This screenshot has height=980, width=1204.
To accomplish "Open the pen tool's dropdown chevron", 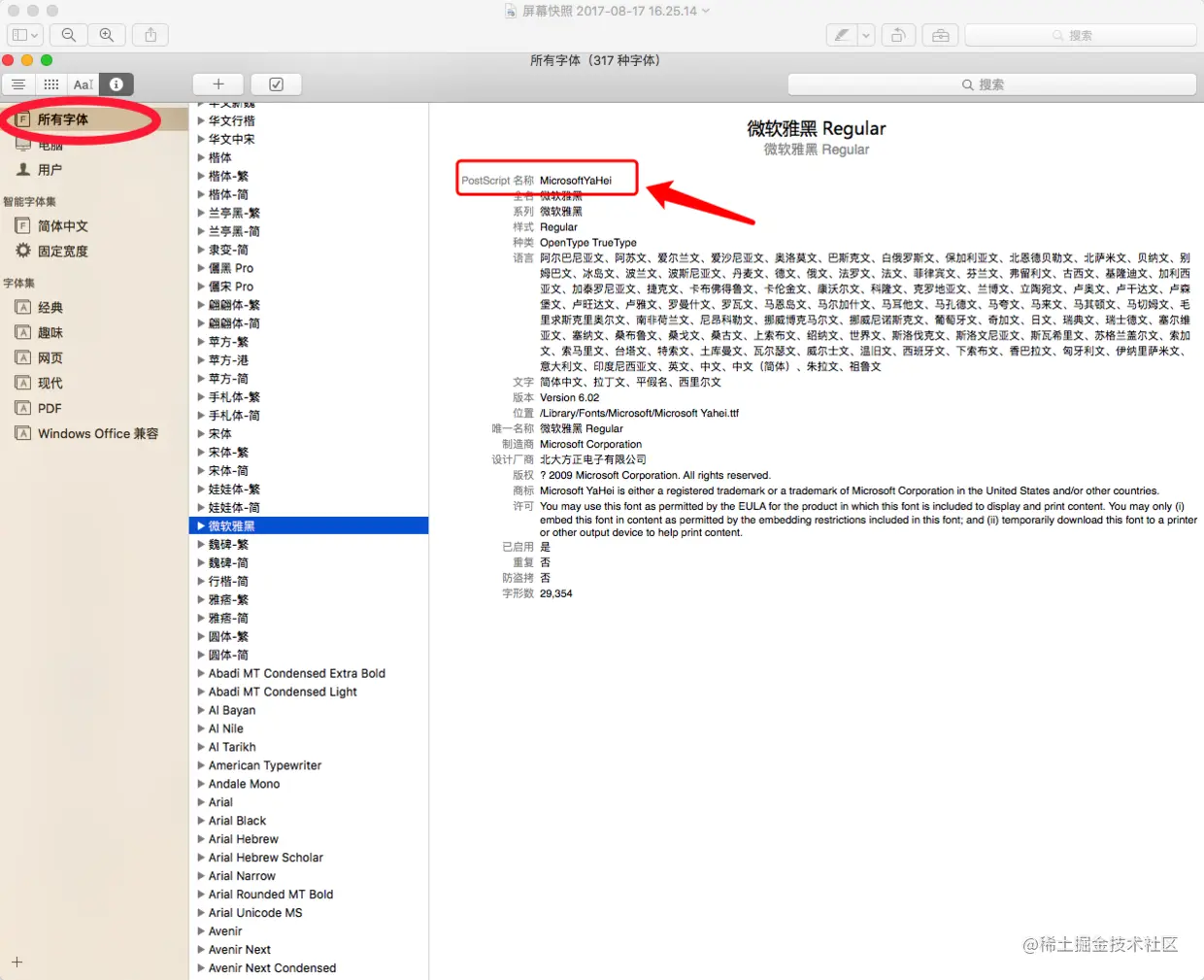I will [865, 34].
